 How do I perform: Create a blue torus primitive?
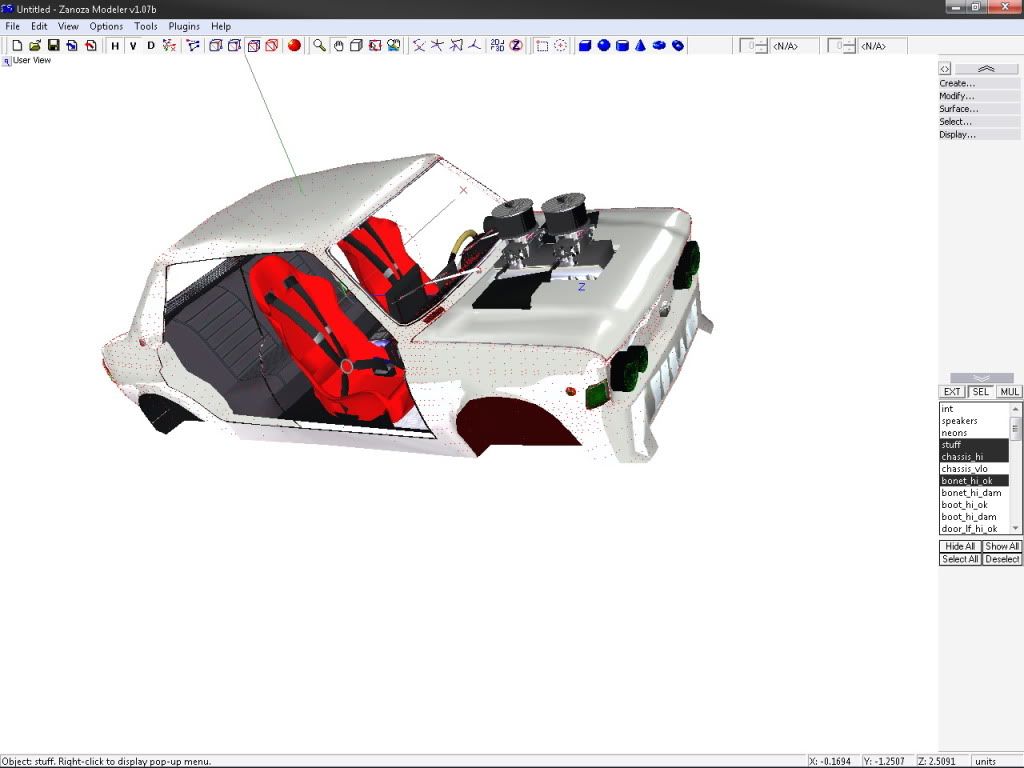659,45
